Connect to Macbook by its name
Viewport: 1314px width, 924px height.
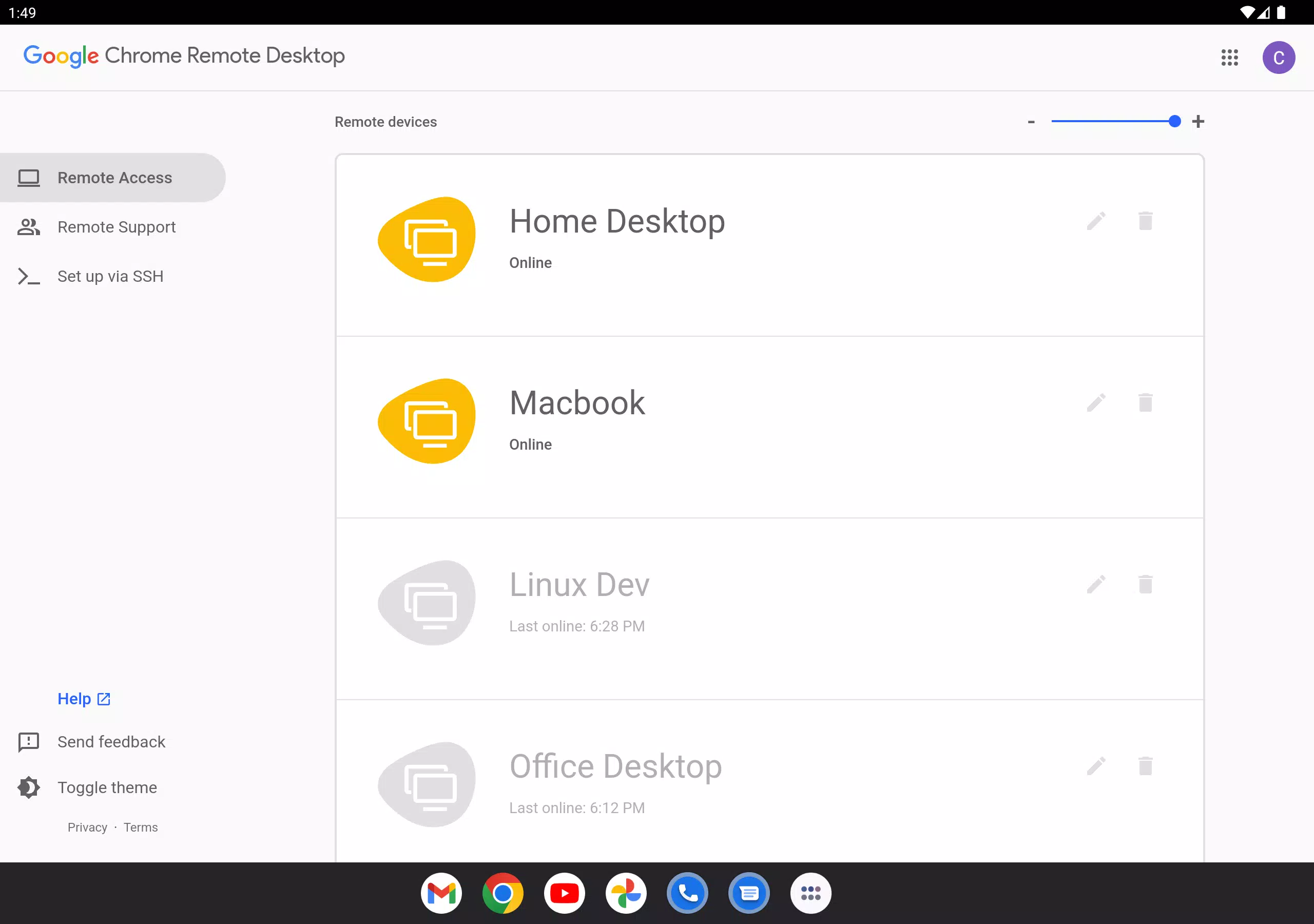pyautogui.click(x=577, y=402)
